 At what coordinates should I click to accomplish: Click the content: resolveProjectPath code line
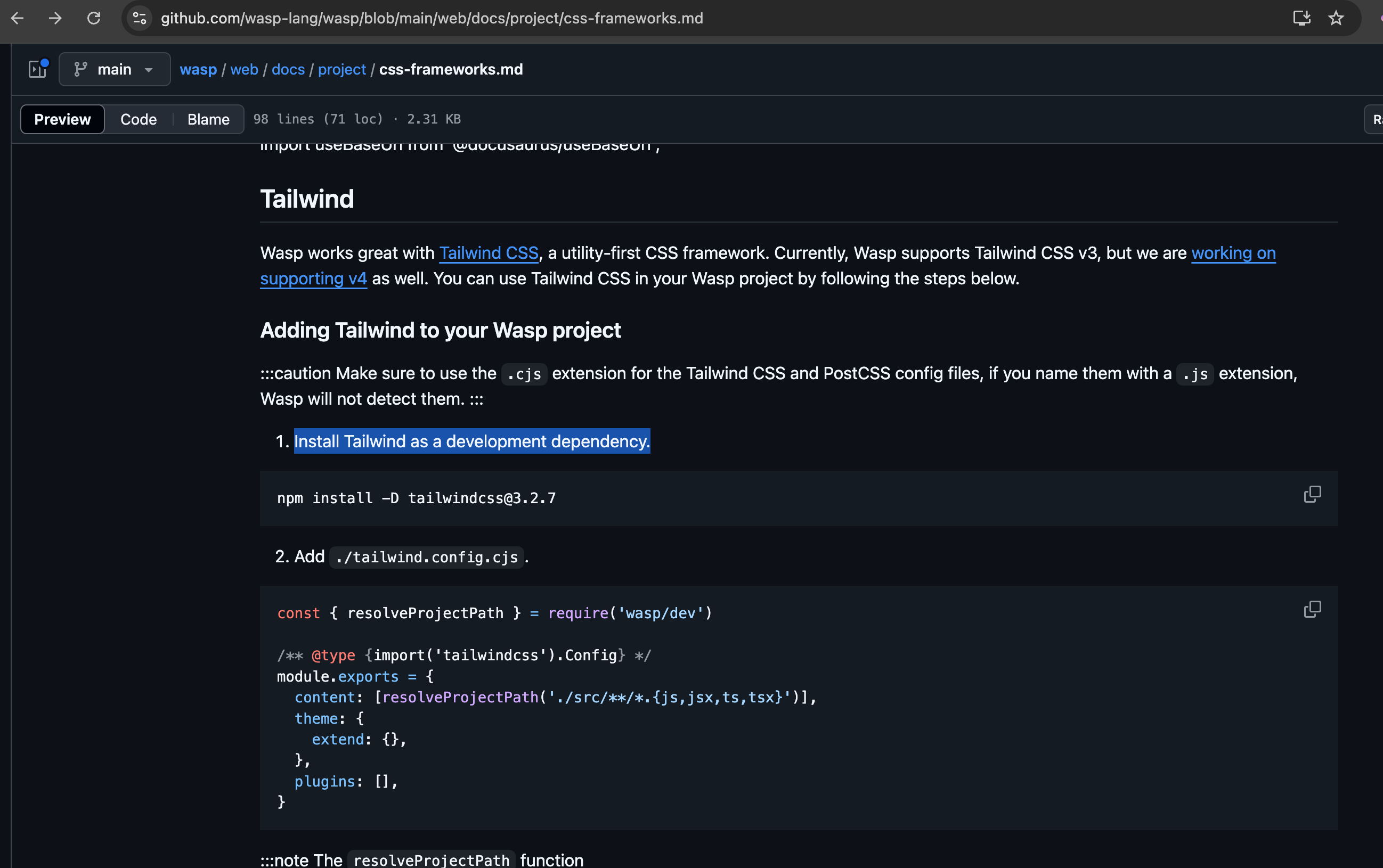(555, 698)
